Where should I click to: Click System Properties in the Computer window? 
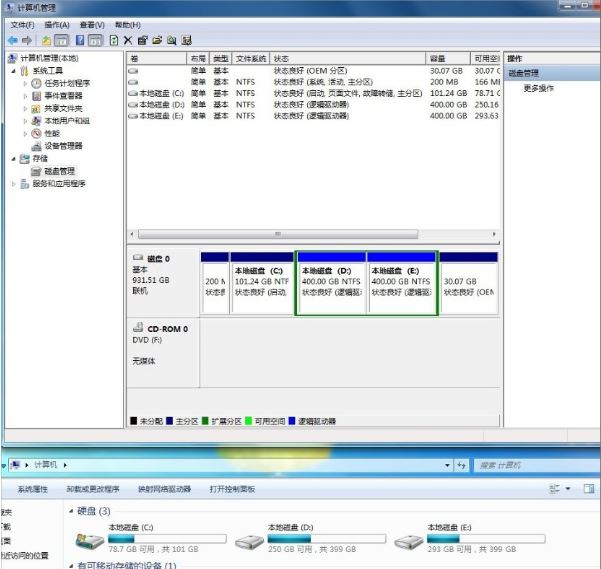tap(33, 489)
